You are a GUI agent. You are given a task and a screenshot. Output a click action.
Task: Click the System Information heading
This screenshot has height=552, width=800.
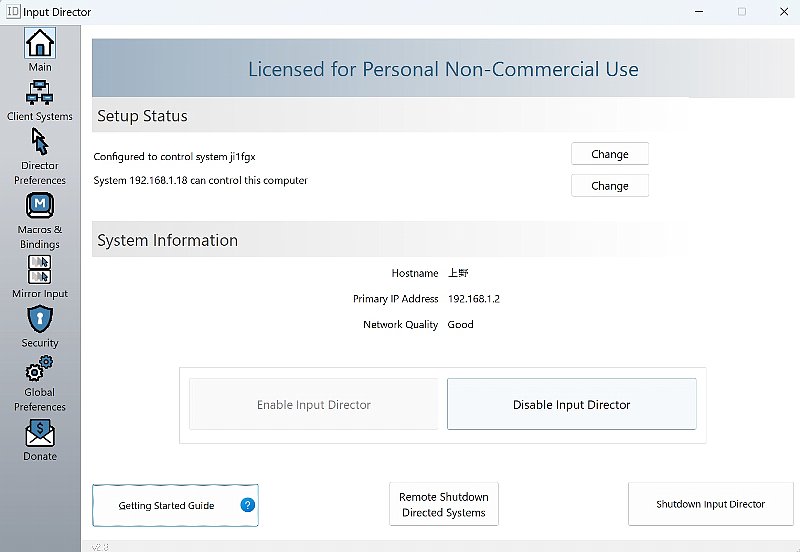tap(167, 240)
